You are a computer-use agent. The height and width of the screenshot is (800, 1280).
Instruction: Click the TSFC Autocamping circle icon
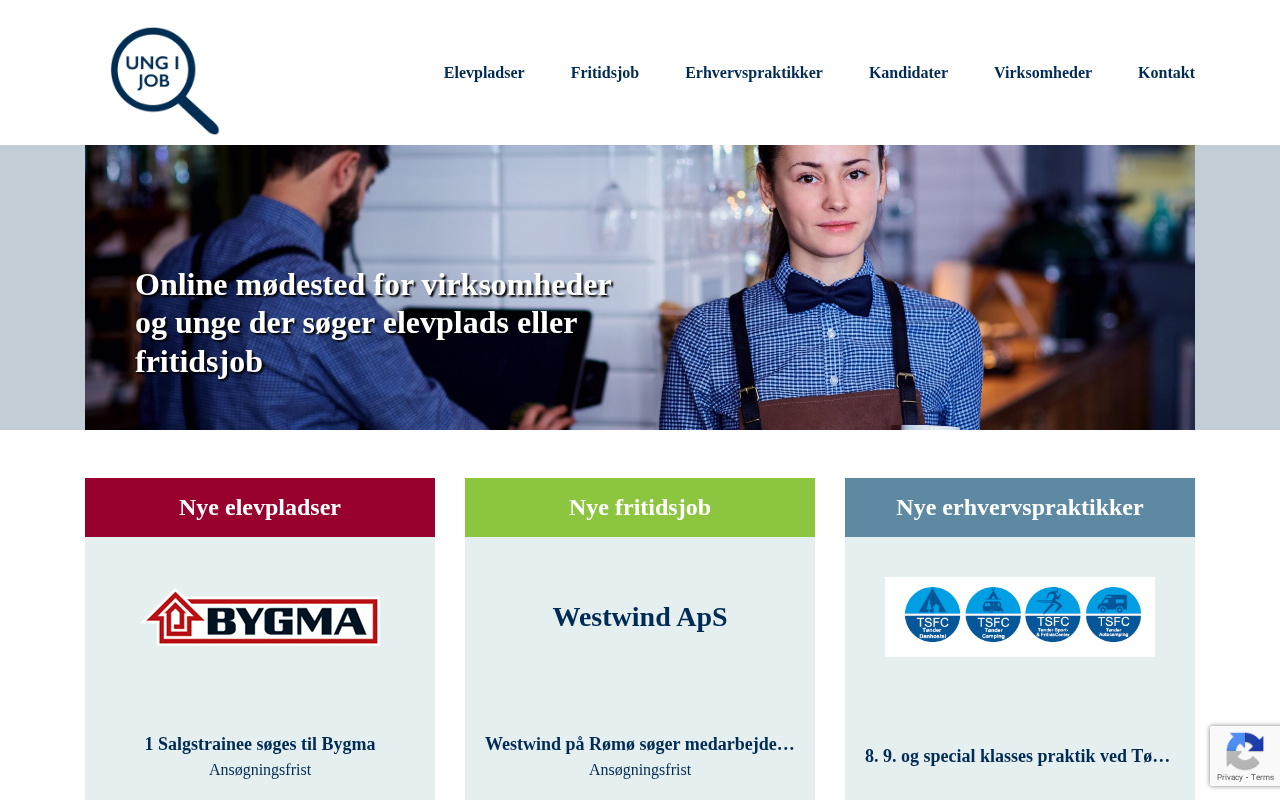[x=1113, y=614]
